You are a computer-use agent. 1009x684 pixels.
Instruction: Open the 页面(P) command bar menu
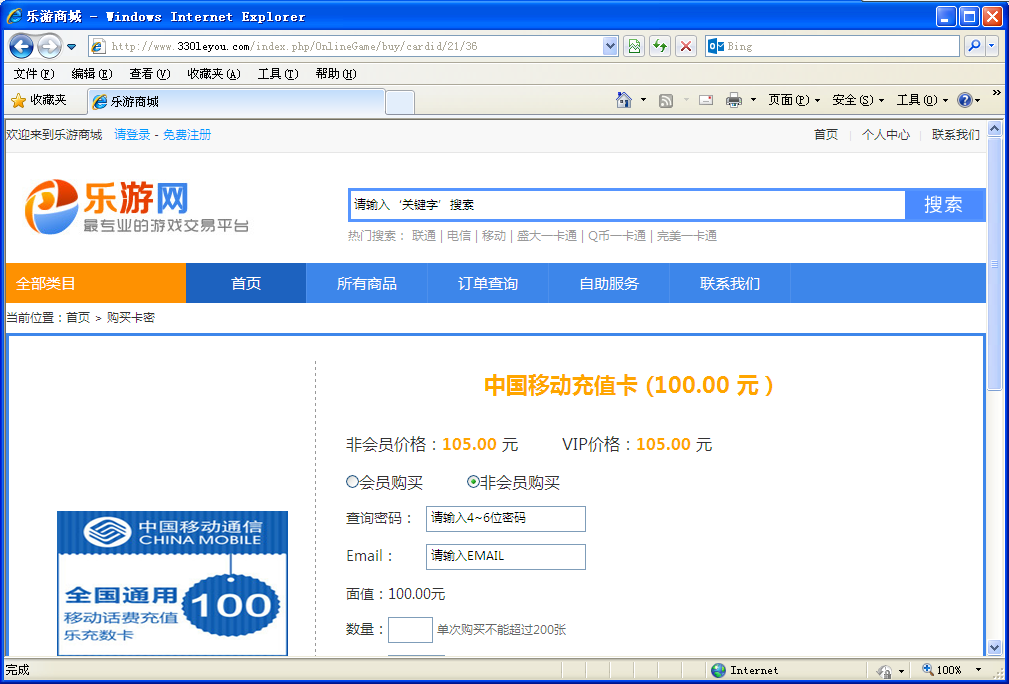click(794, 100)
